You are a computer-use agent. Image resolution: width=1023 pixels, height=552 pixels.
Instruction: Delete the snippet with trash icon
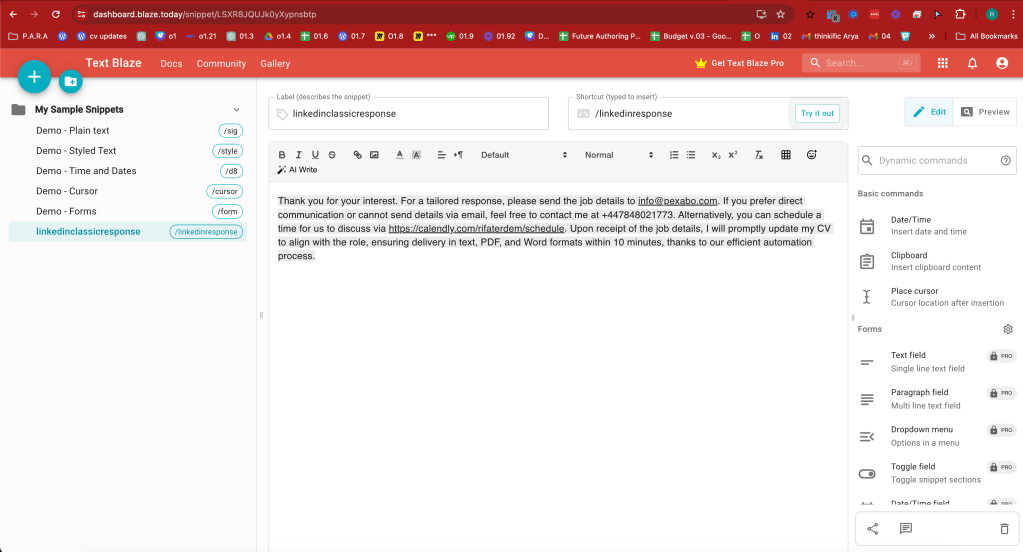tap(1005, 529)
